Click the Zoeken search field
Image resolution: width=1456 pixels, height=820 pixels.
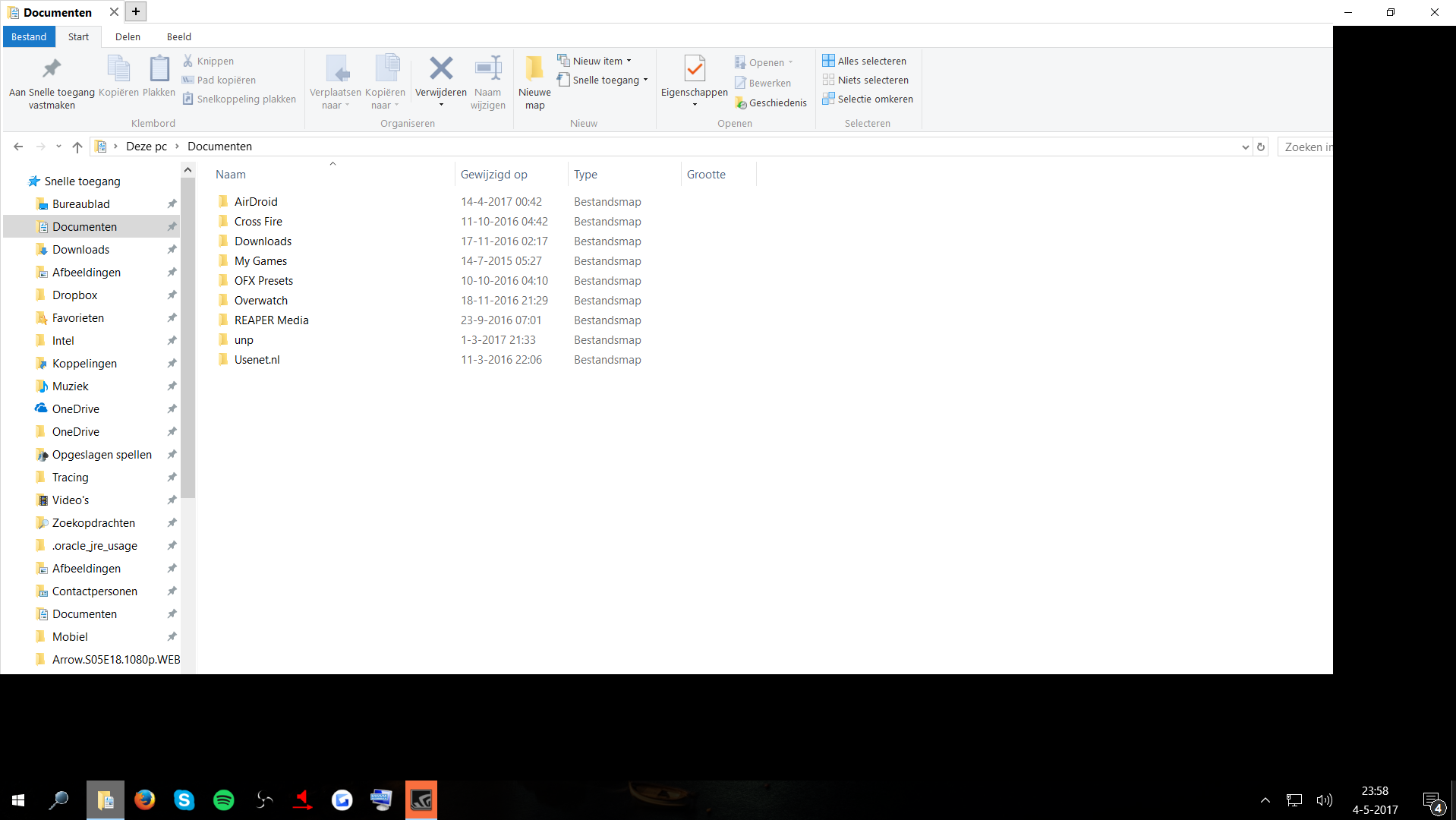coord(1305,147)
